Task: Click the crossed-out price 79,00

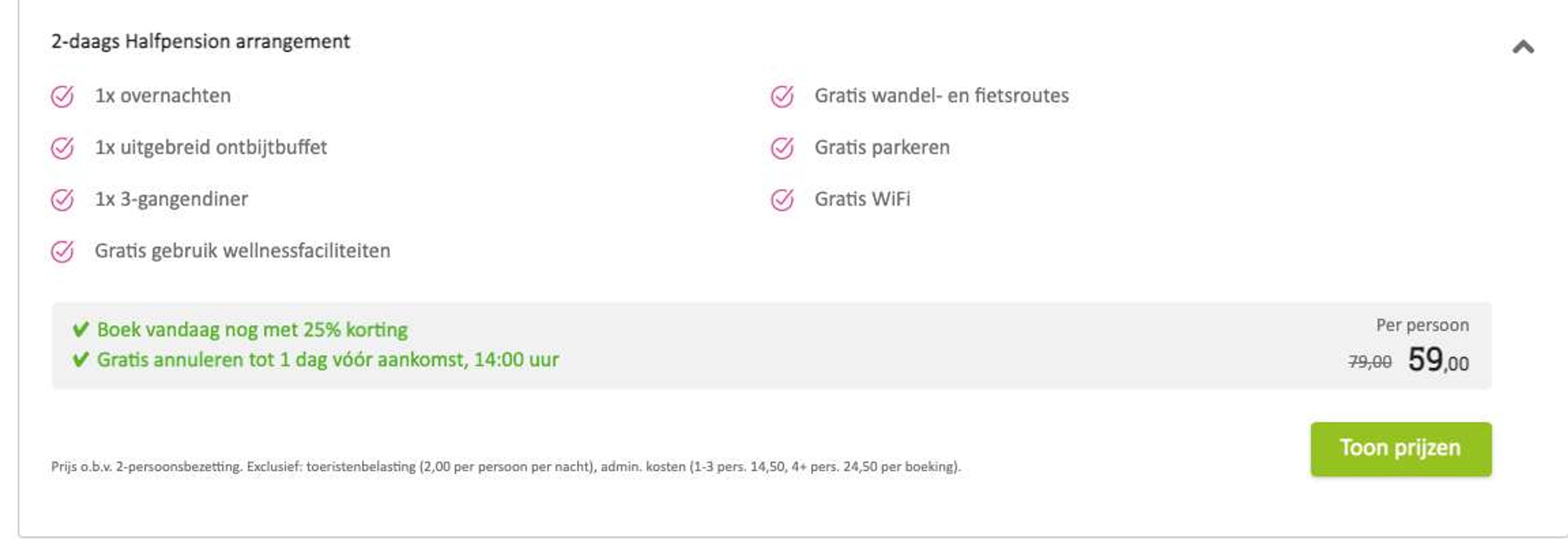Action: [x=1370, y=362]
